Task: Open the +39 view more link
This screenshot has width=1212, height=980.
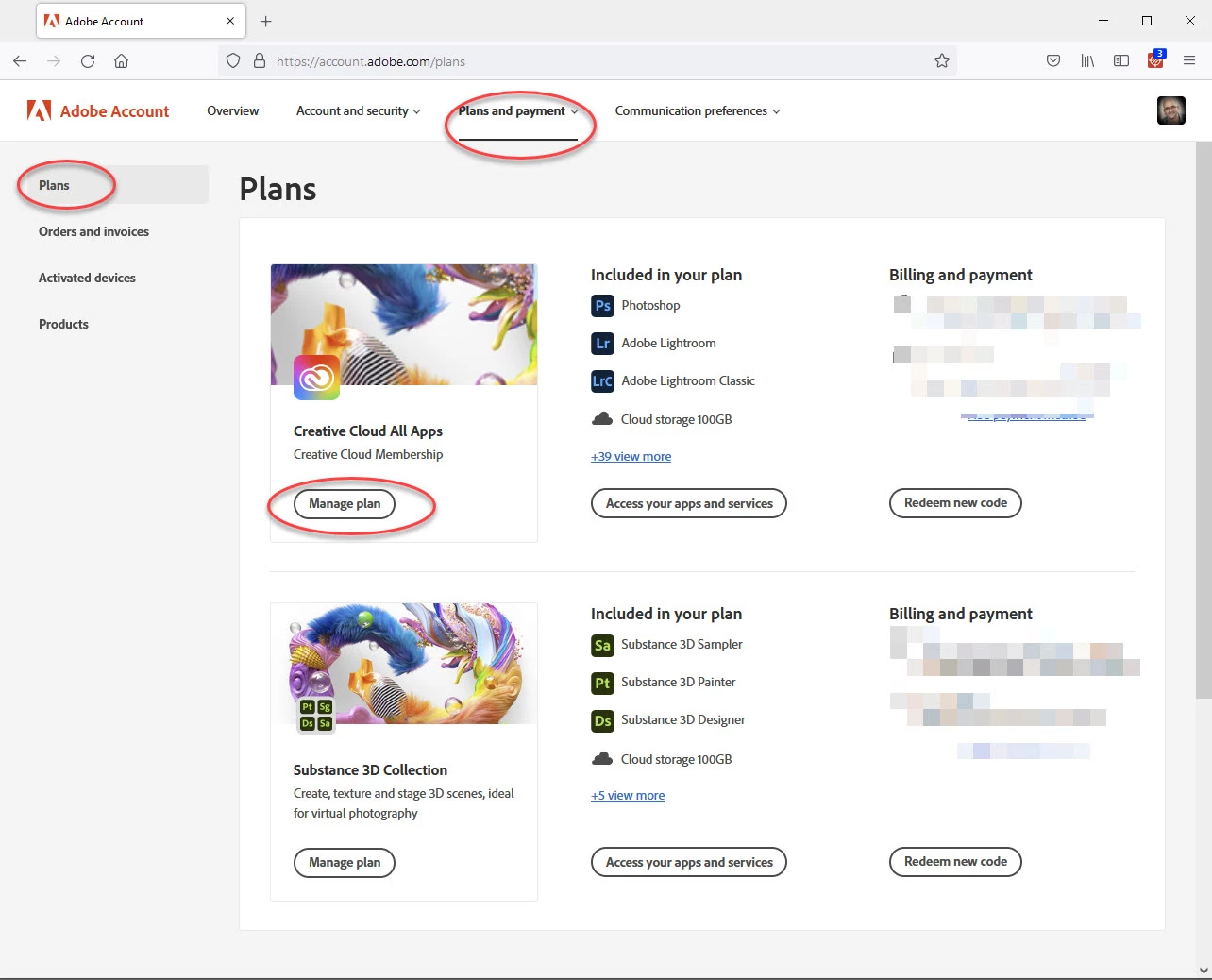Action: 631,456
